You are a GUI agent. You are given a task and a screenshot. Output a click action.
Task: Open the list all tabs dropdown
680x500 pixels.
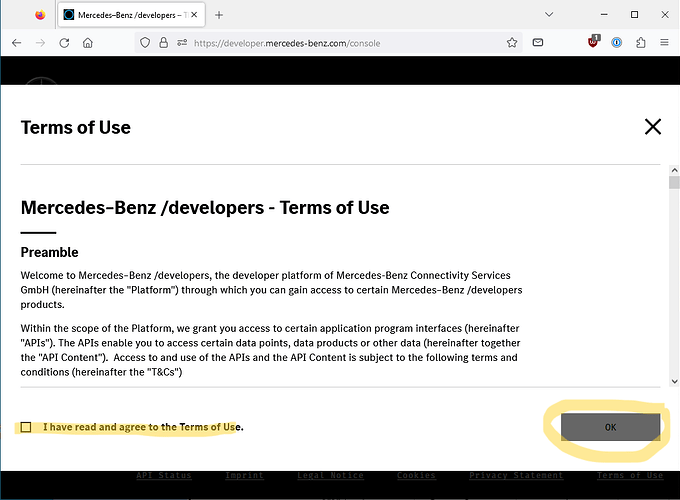point(549,15)
